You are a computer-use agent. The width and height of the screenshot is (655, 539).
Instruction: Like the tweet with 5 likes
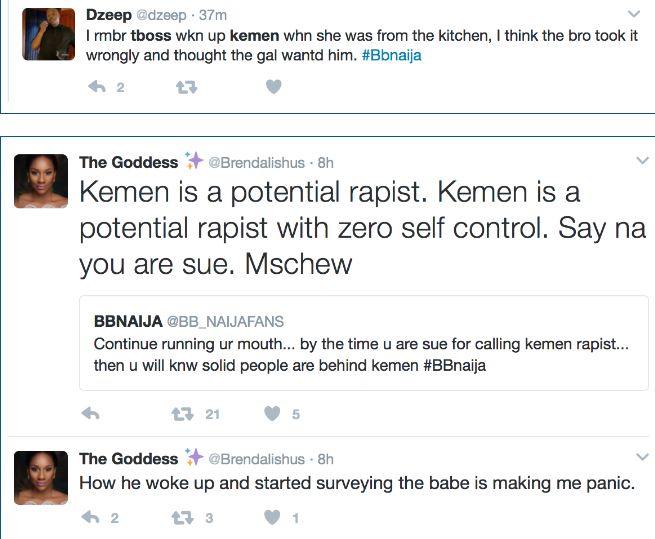click(x=272, y=413)
